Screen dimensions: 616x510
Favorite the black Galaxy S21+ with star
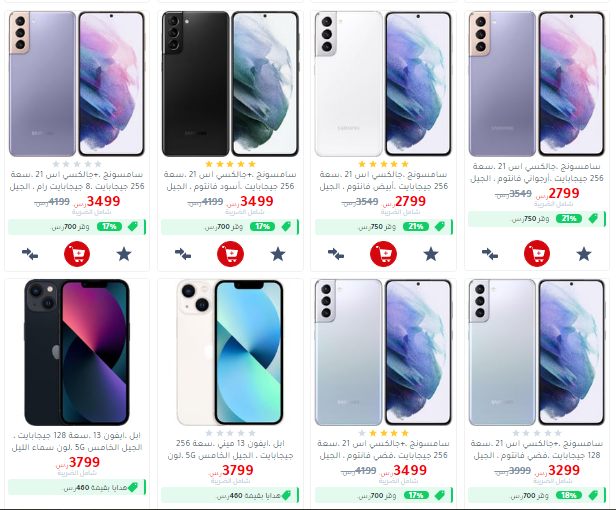tap(278, 254)
